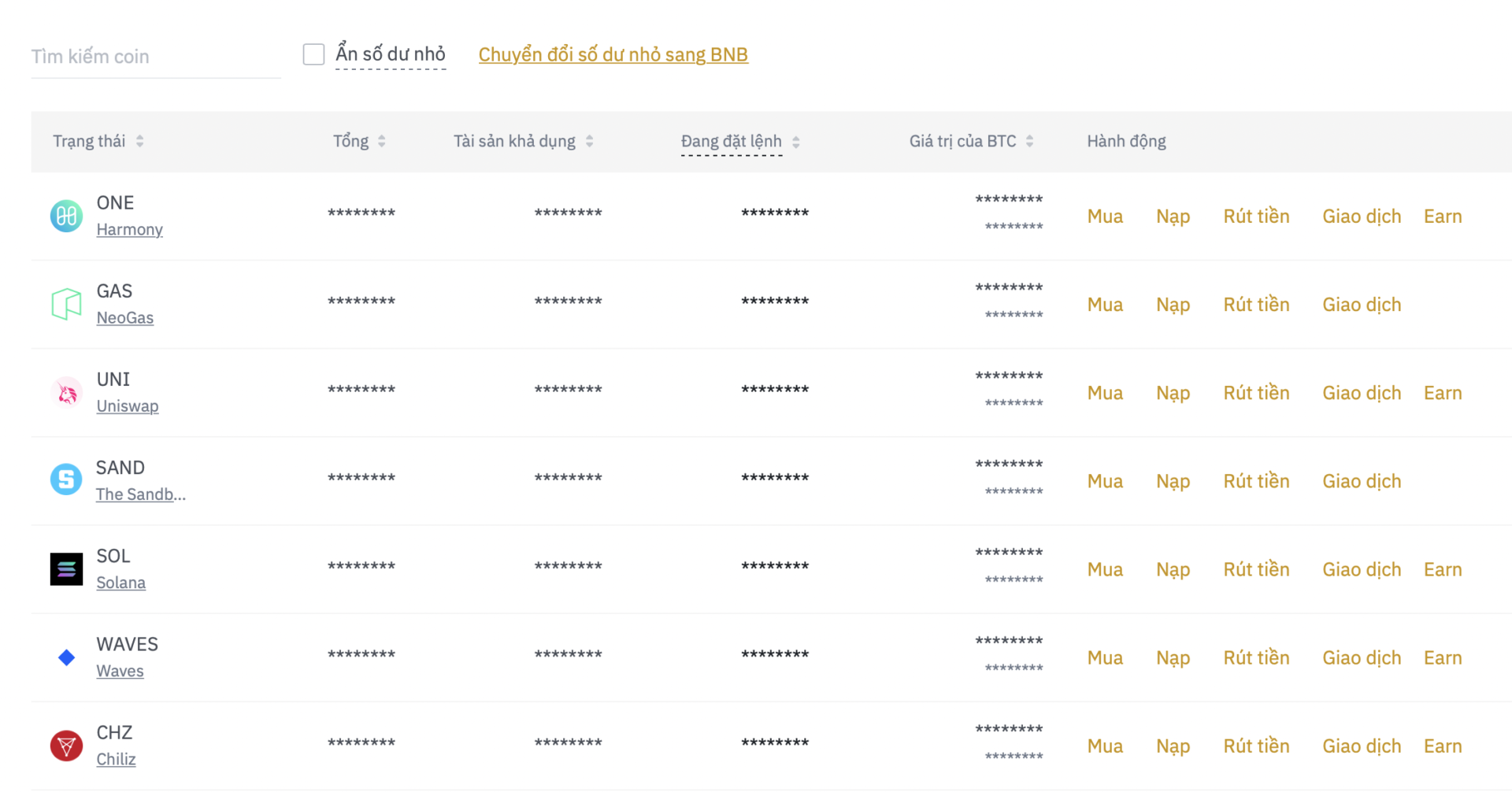Click Mua in the WAVES row

(x=1105, y=657)
